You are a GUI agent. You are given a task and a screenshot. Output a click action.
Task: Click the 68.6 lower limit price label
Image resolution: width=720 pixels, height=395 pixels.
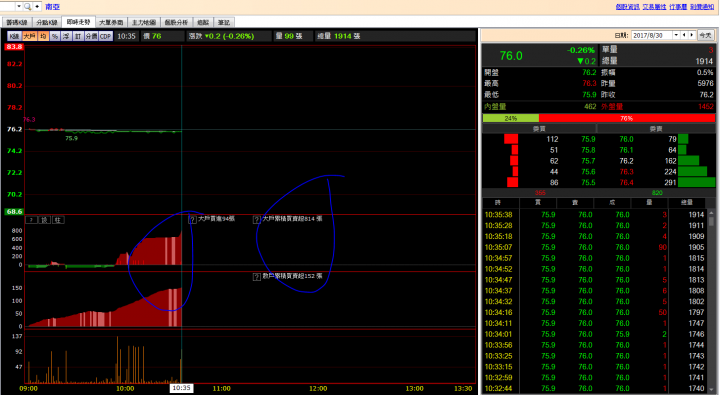pyautogui.click(x=14, y=211)
